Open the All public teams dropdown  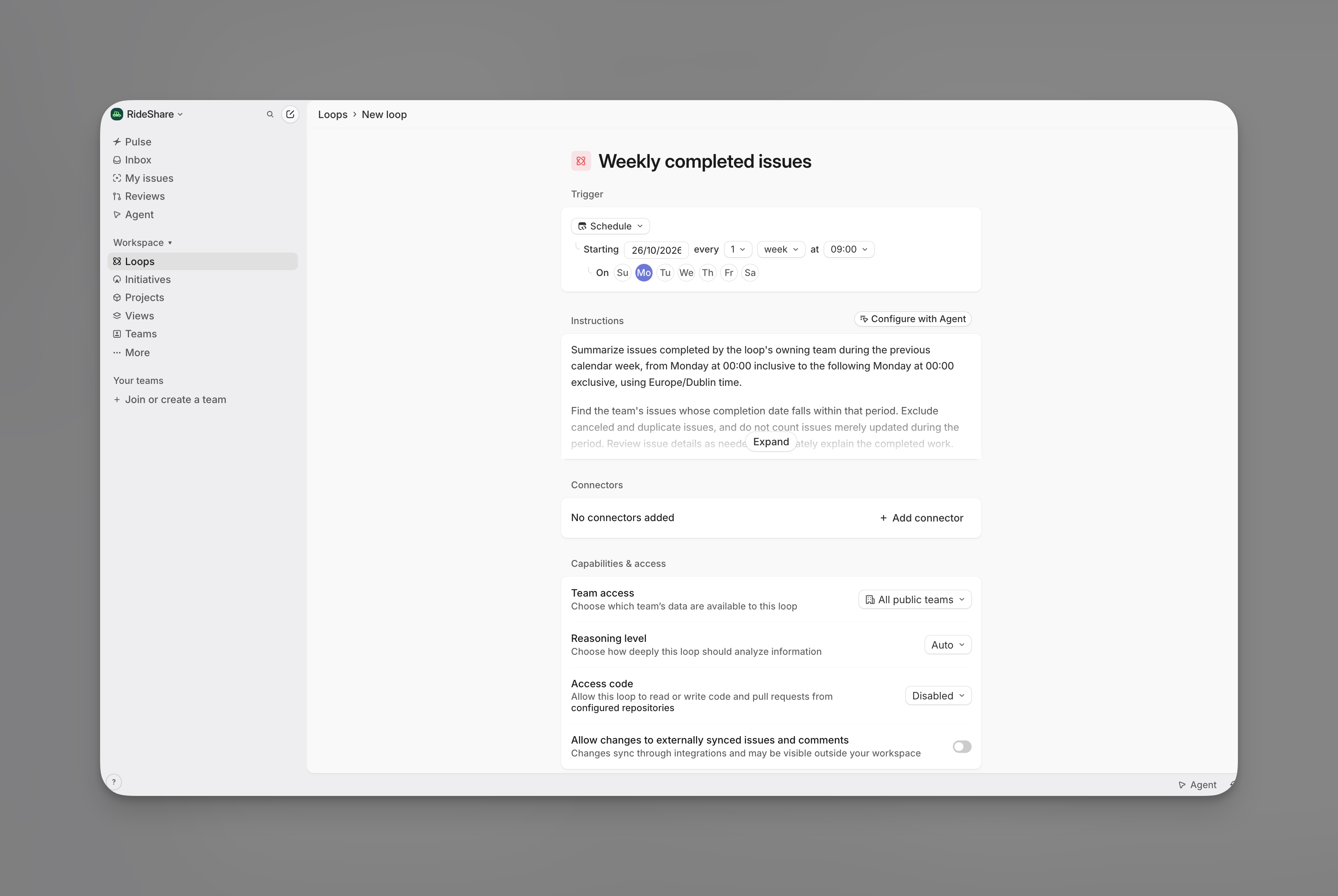point(915,599)
